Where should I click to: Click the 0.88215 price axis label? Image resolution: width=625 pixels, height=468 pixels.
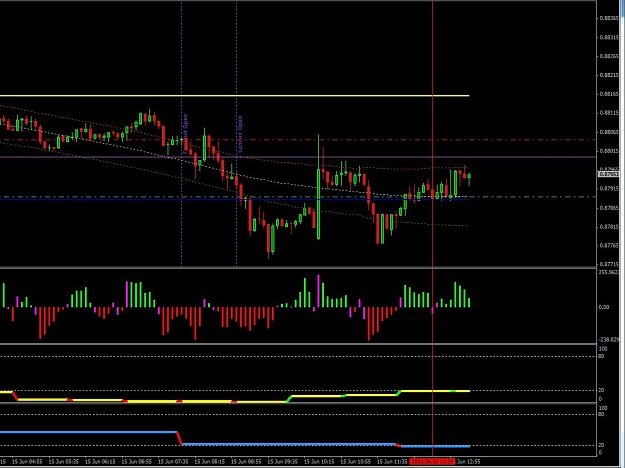pos(610,75)
